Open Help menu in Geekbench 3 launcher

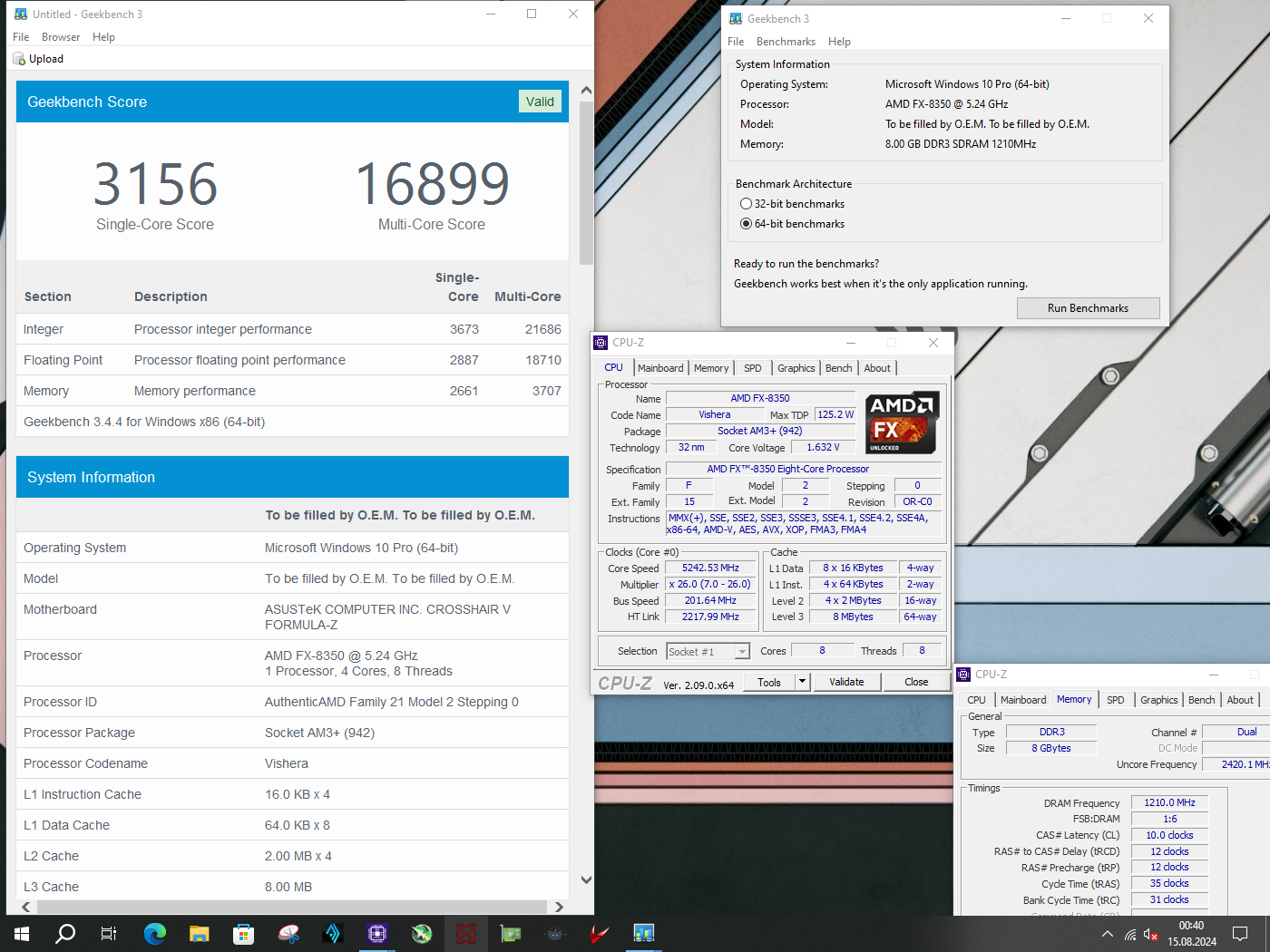tap(839, 42)
